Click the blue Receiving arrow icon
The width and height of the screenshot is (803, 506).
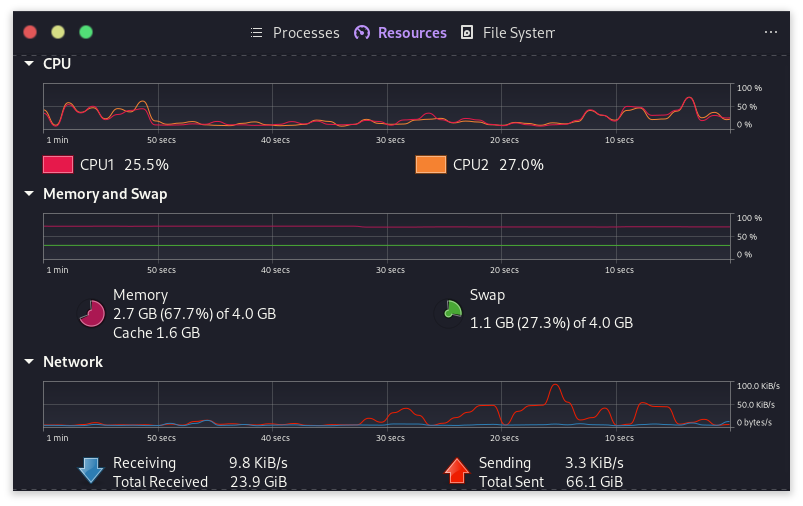coord(91,470)
